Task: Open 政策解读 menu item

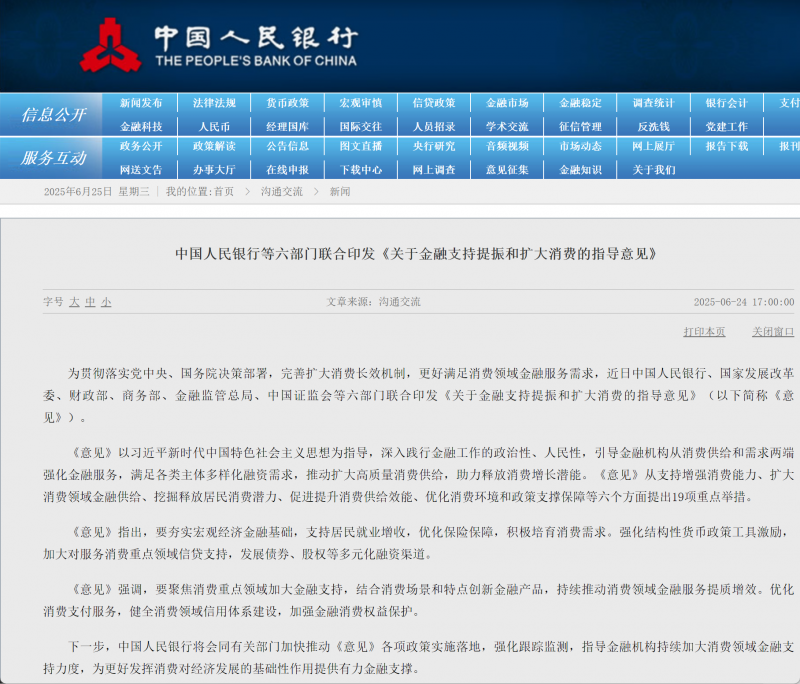Action: (x=214, y=146)
